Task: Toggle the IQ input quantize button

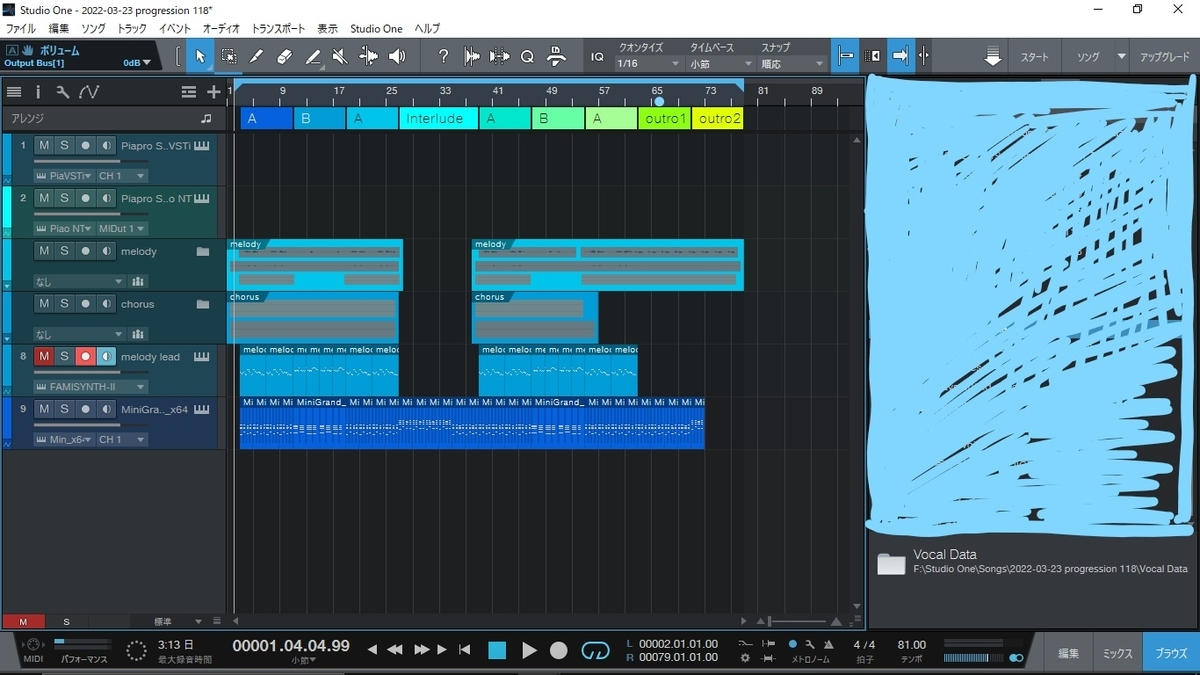Action: pos(597,57)
